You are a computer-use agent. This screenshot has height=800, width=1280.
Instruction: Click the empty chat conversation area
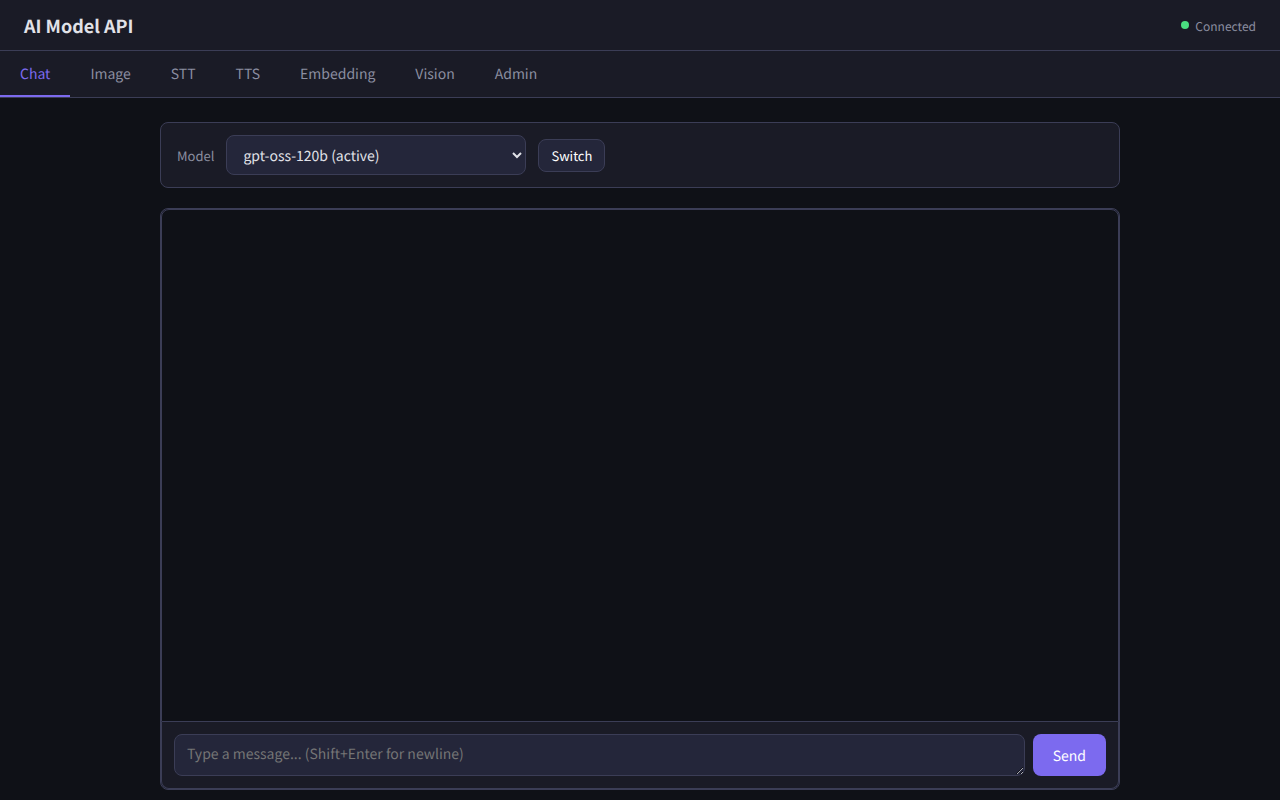[x=640, y=465]
